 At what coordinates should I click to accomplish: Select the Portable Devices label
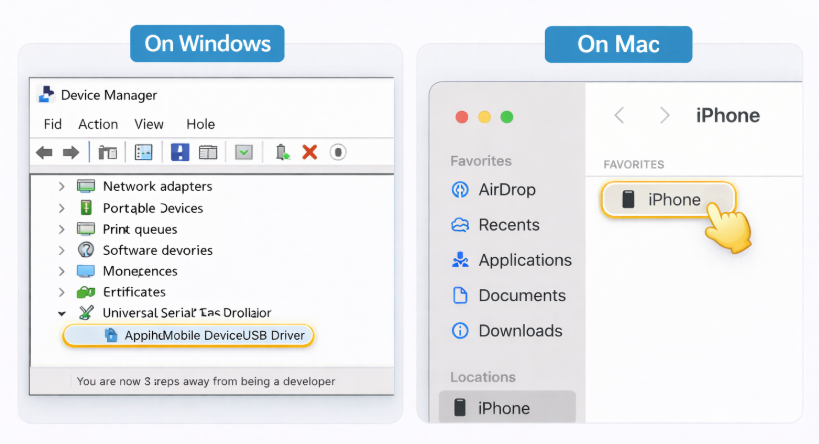(153, 208)
